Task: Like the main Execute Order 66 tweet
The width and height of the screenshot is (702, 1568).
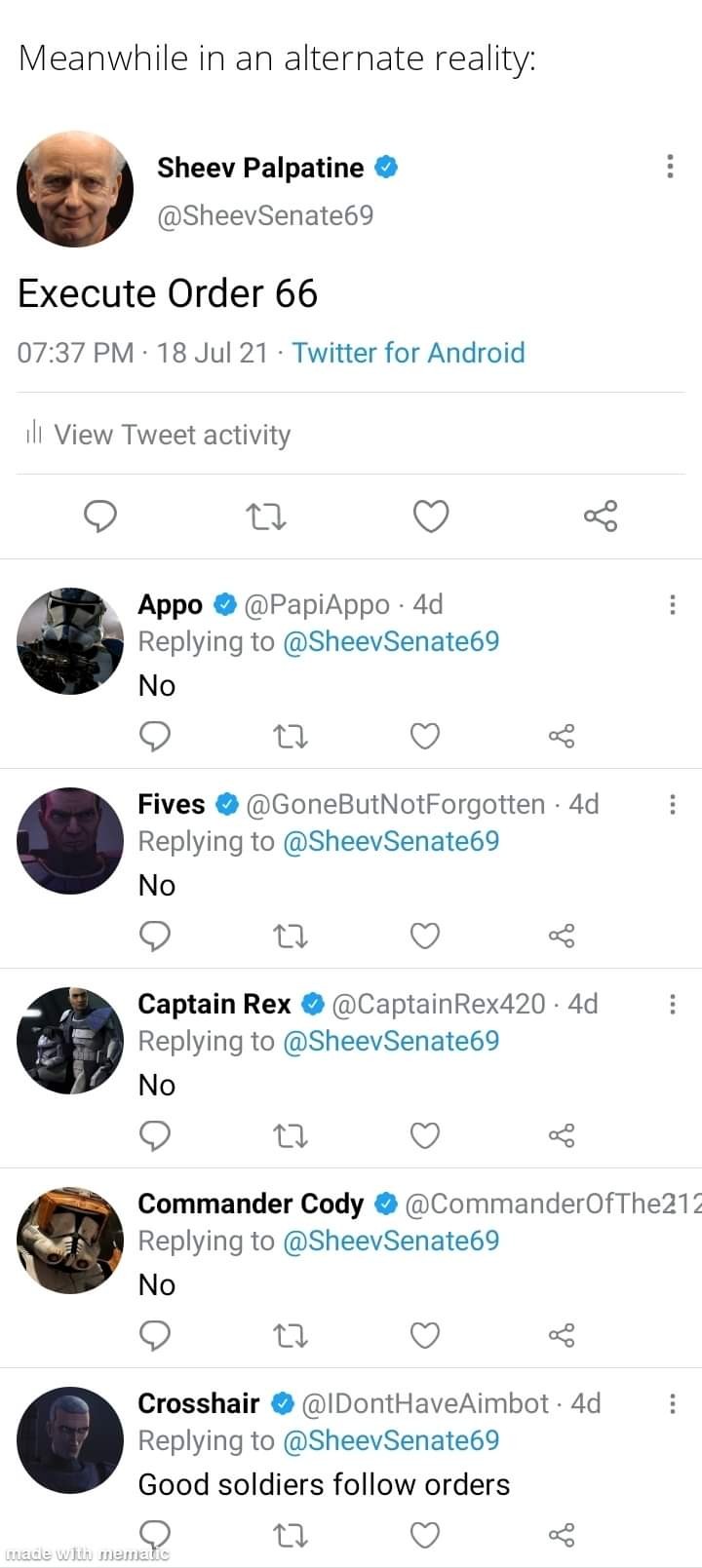Action: [x=431, y=516]
